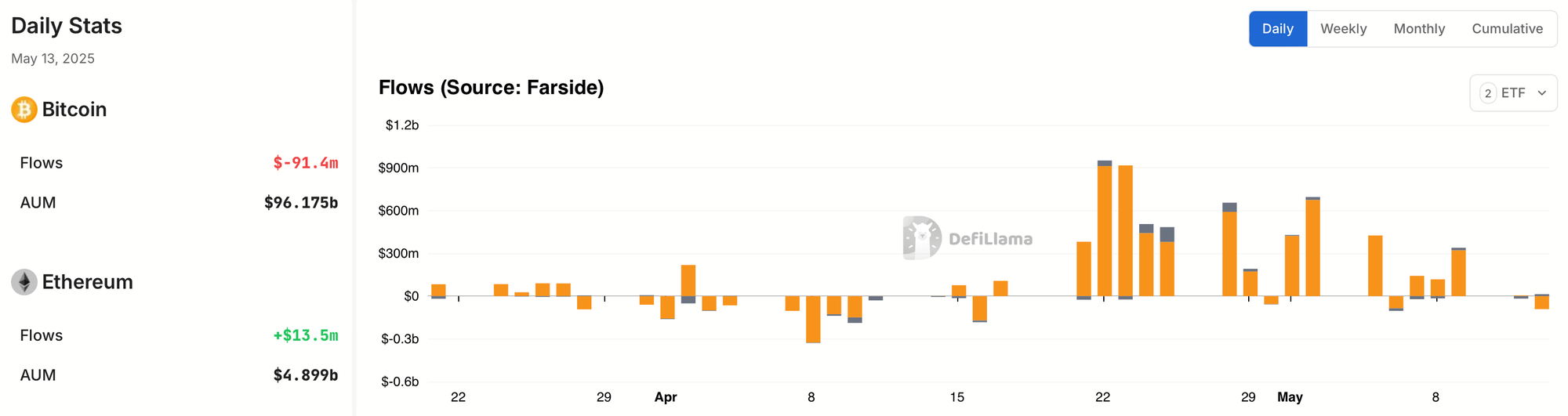Click the largest negative orange bar near April 8
1568x416 pixels.
[x=813, y=320]
